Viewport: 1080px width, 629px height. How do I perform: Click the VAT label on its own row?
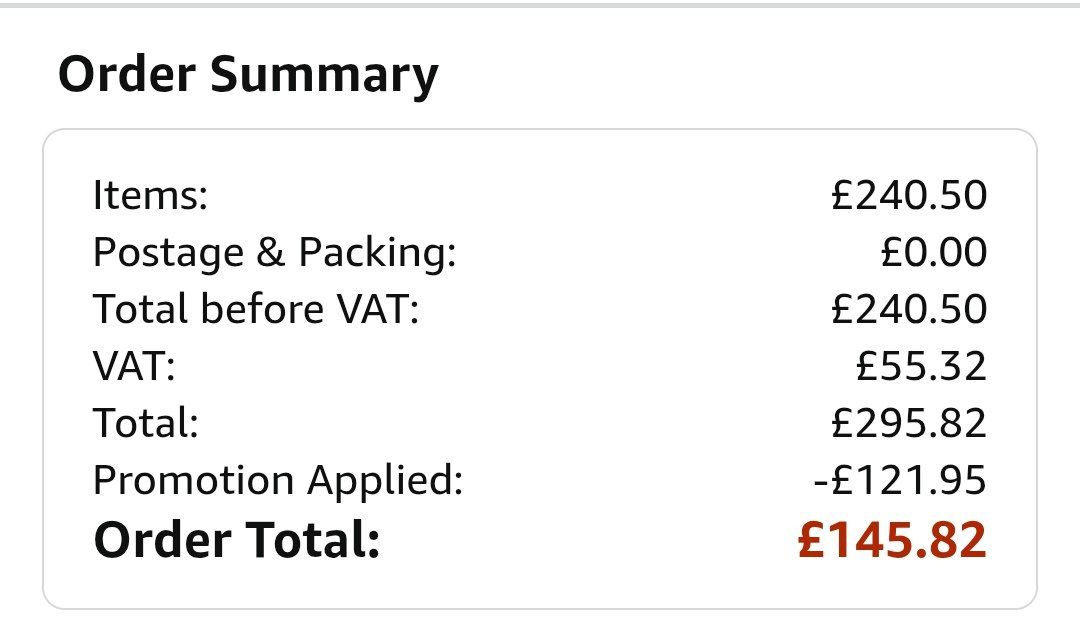click(134, 367)
